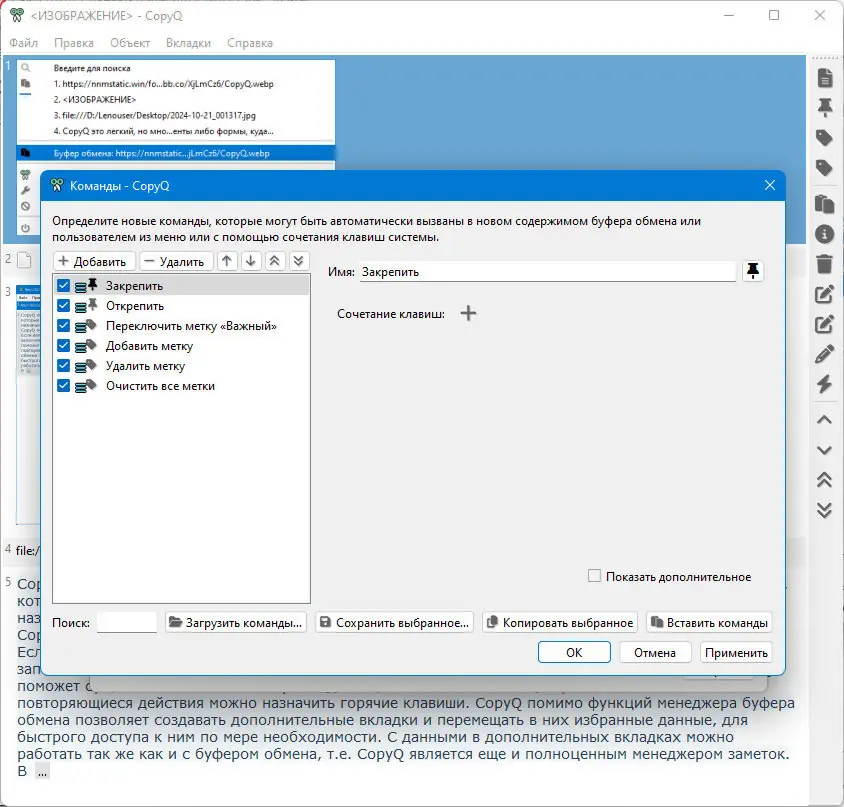Click the pin icon button beside Имя field
Image resolution: width=844 pixels, height=807 pixels.
pyautogui.click(x=752, y=271)
